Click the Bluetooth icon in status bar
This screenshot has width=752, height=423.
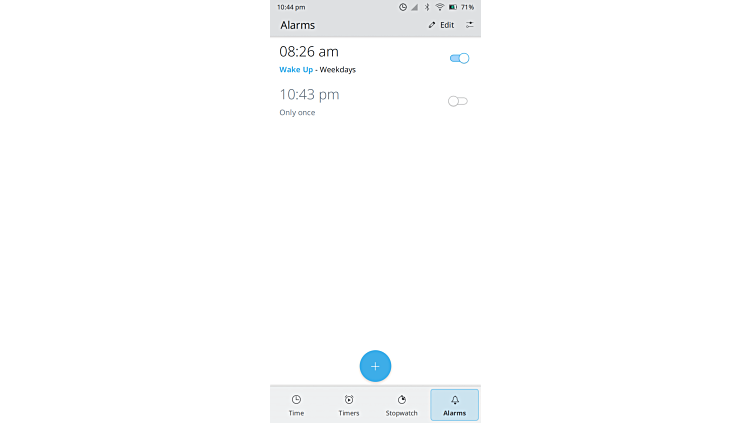point(427,7)
